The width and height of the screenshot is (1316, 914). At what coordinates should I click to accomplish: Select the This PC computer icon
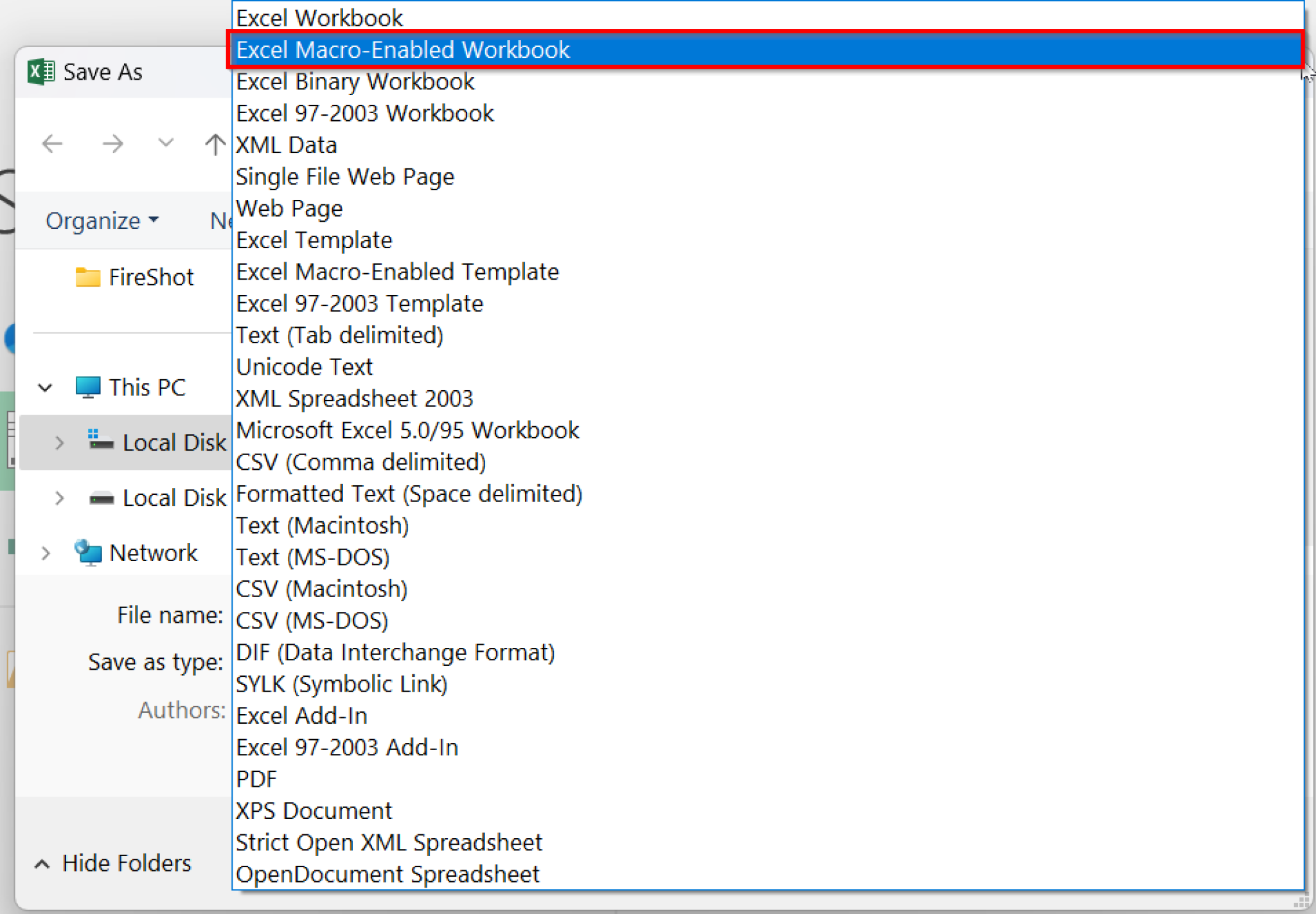point(88,387)
